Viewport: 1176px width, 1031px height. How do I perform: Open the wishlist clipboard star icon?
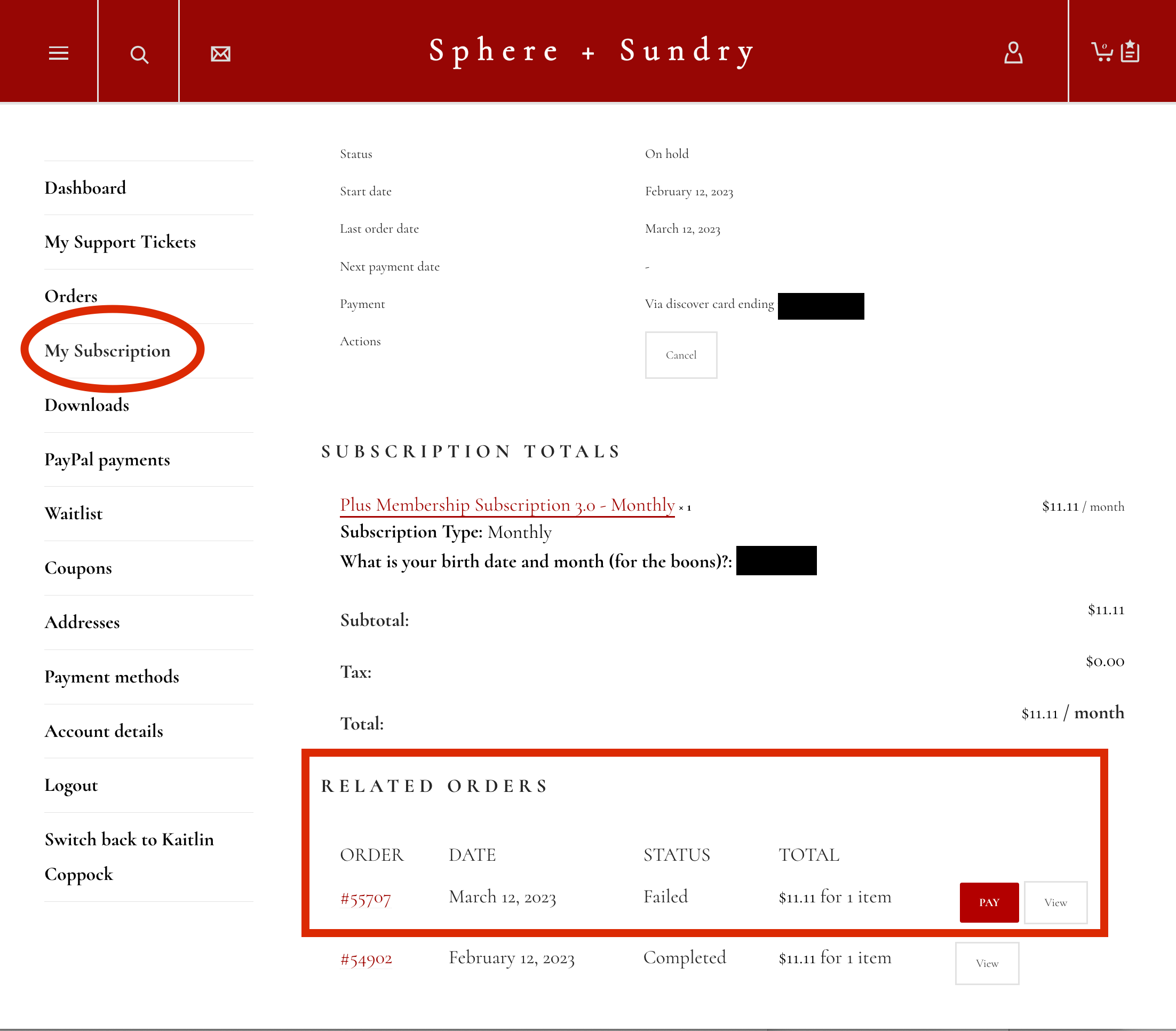(x=1131, y=51)
